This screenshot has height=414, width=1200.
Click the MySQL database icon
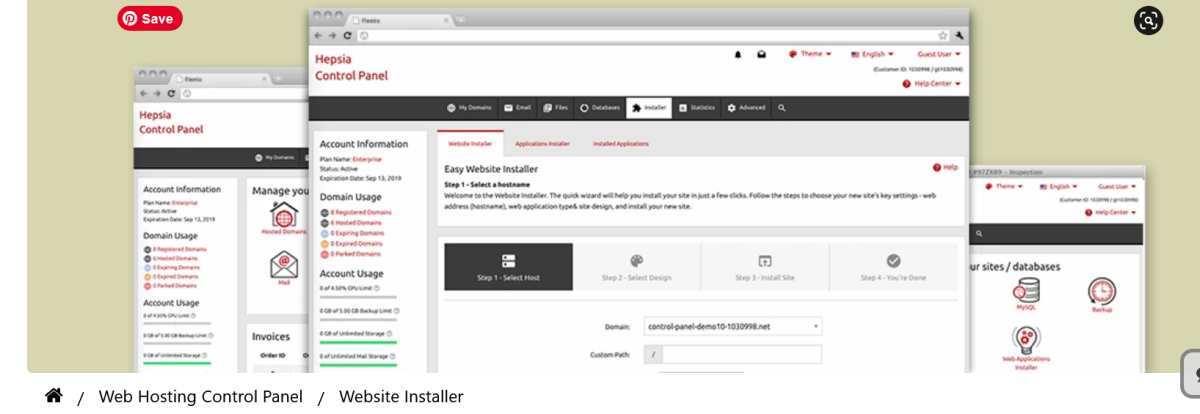1026,293
